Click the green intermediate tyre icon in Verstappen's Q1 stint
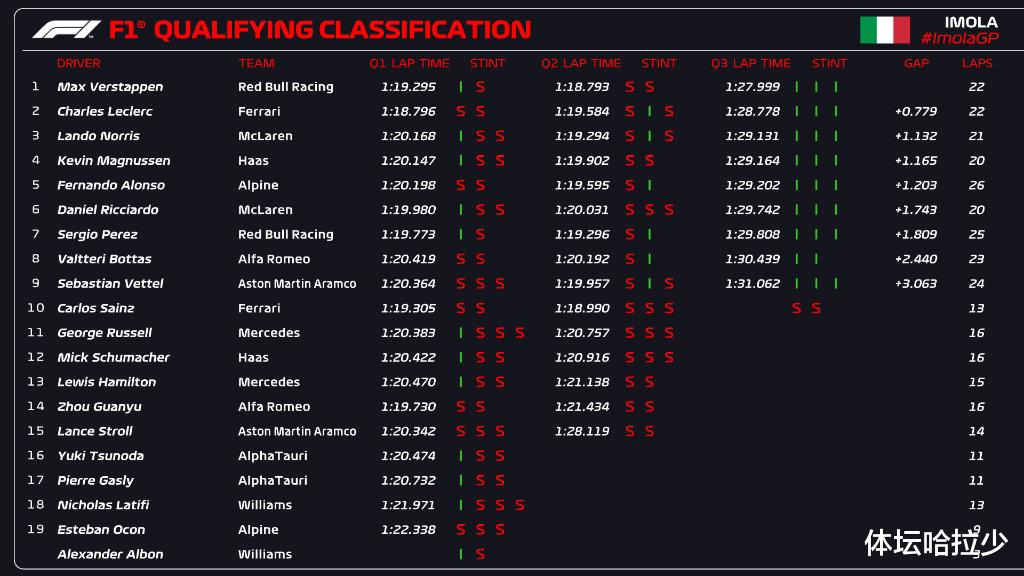Viewport: 1024px width, 576px height. click(x=461, y=87)
